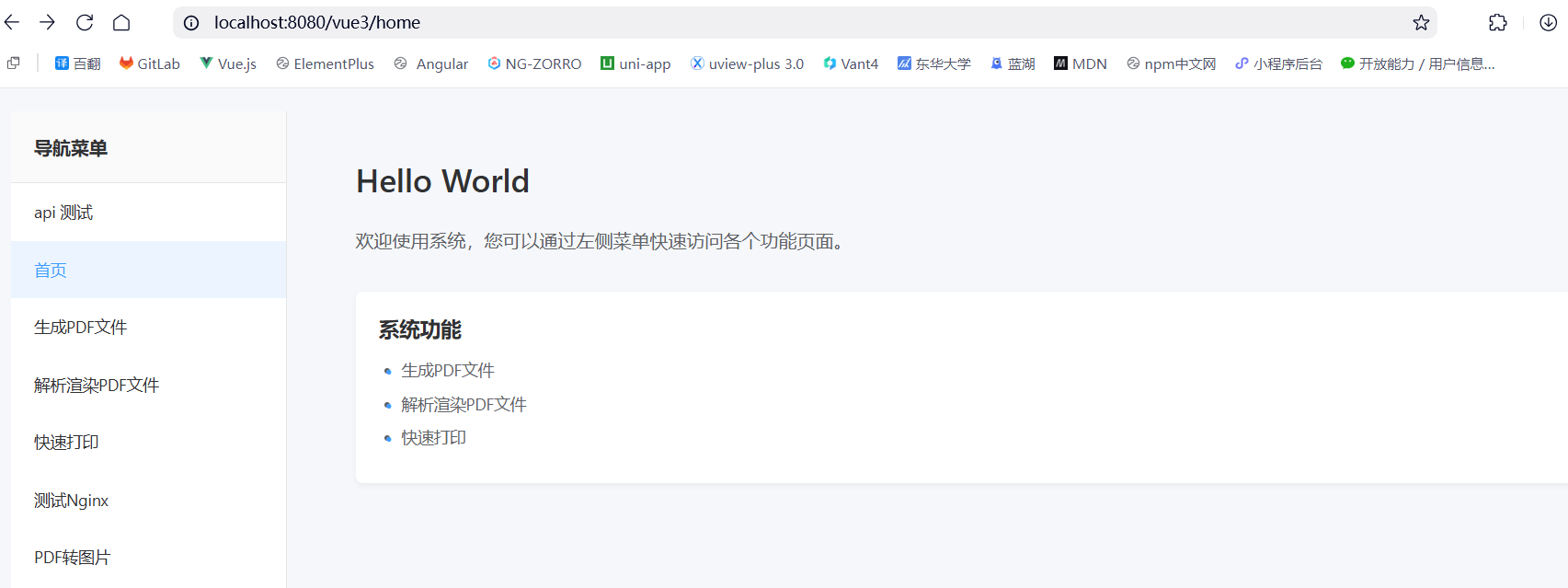The height and width of the screenshot is (588, 1568).
Task: Go forward with the browser forward arrow
Action: pyautogui.click(x=48, y=22)
